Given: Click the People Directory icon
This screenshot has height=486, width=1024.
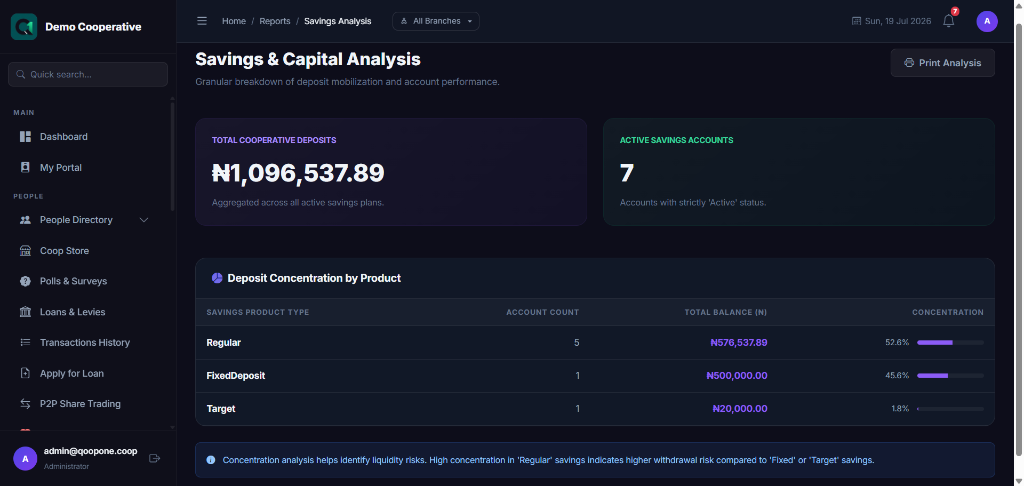Looking at the screenshot, I should (25, 220).
